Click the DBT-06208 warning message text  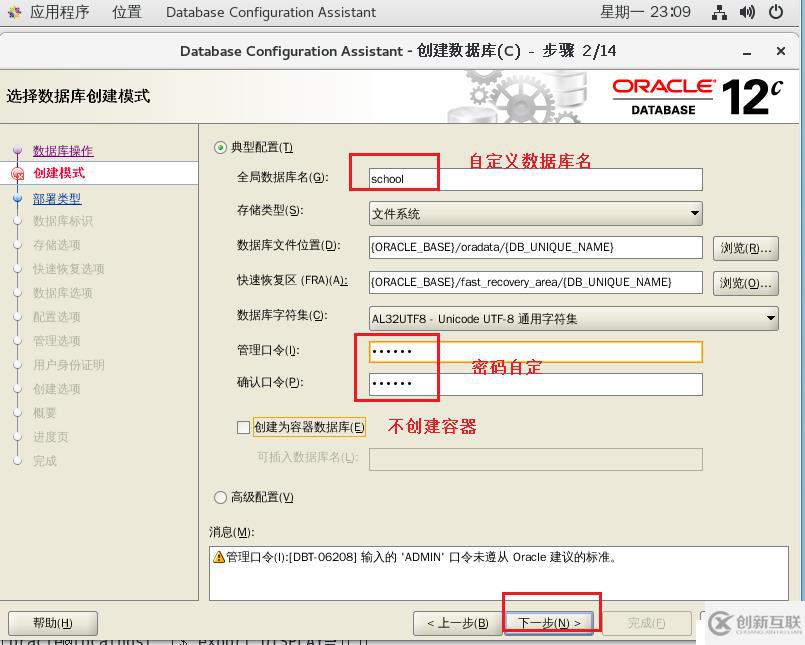click(x=421, y=557)
